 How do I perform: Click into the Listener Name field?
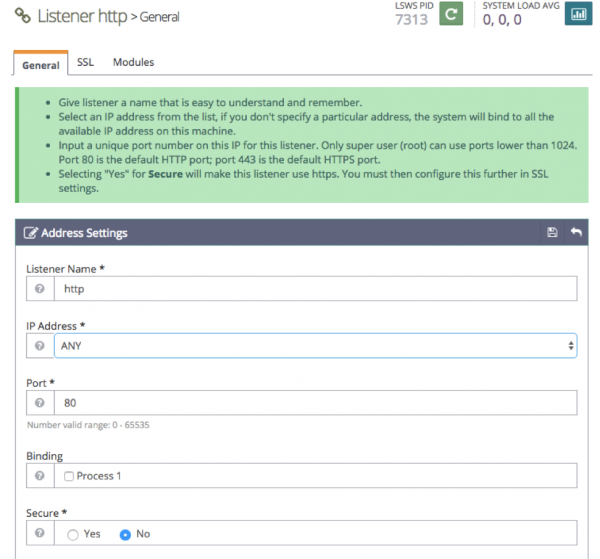tap(314, 288)
